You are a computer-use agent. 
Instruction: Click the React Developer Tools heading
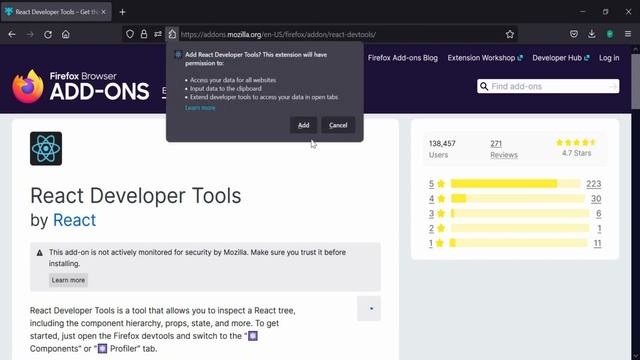tap(136, 196)
